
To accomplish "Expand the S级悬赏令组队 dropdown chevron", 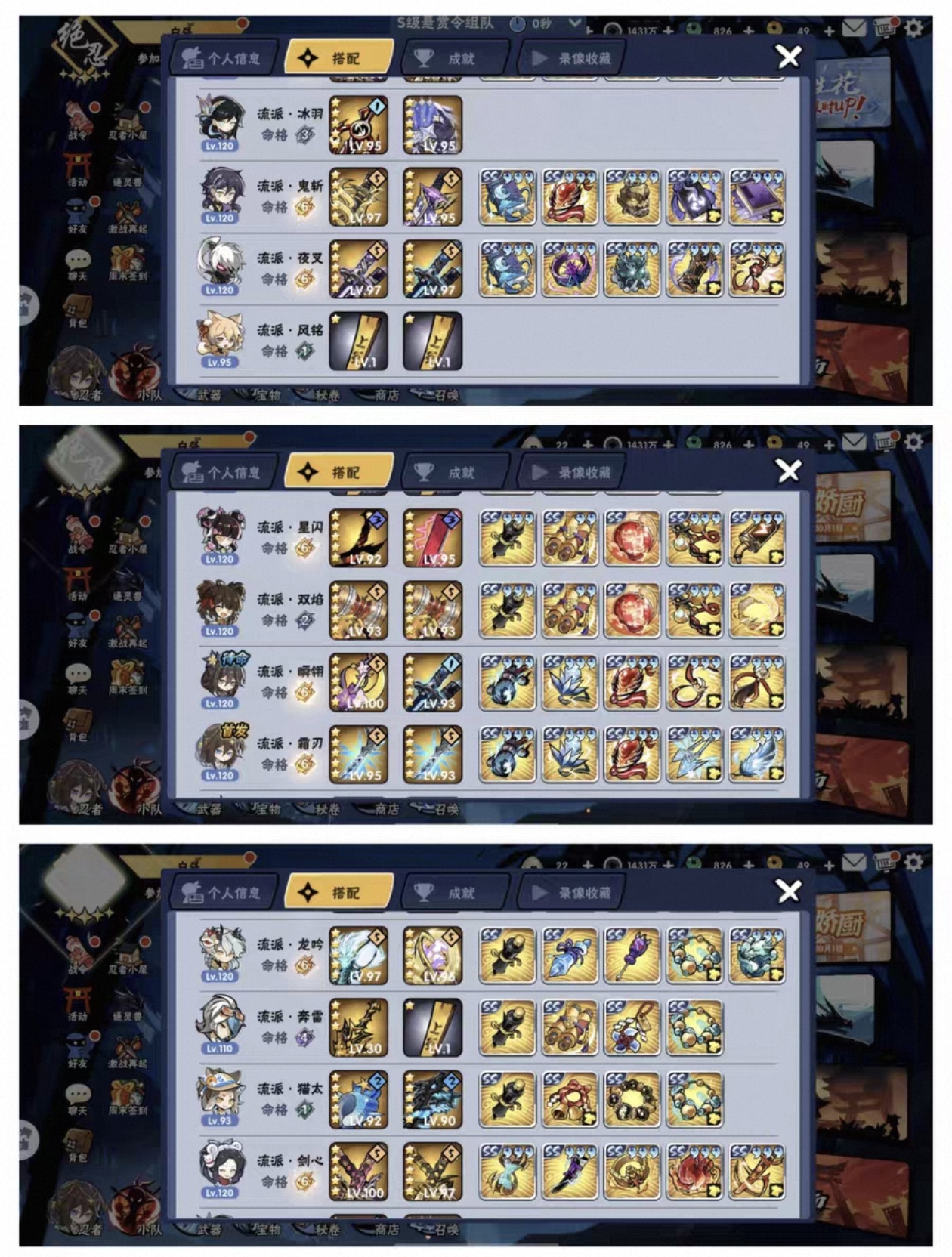I will pyautogui.click(x=575, y=23).
